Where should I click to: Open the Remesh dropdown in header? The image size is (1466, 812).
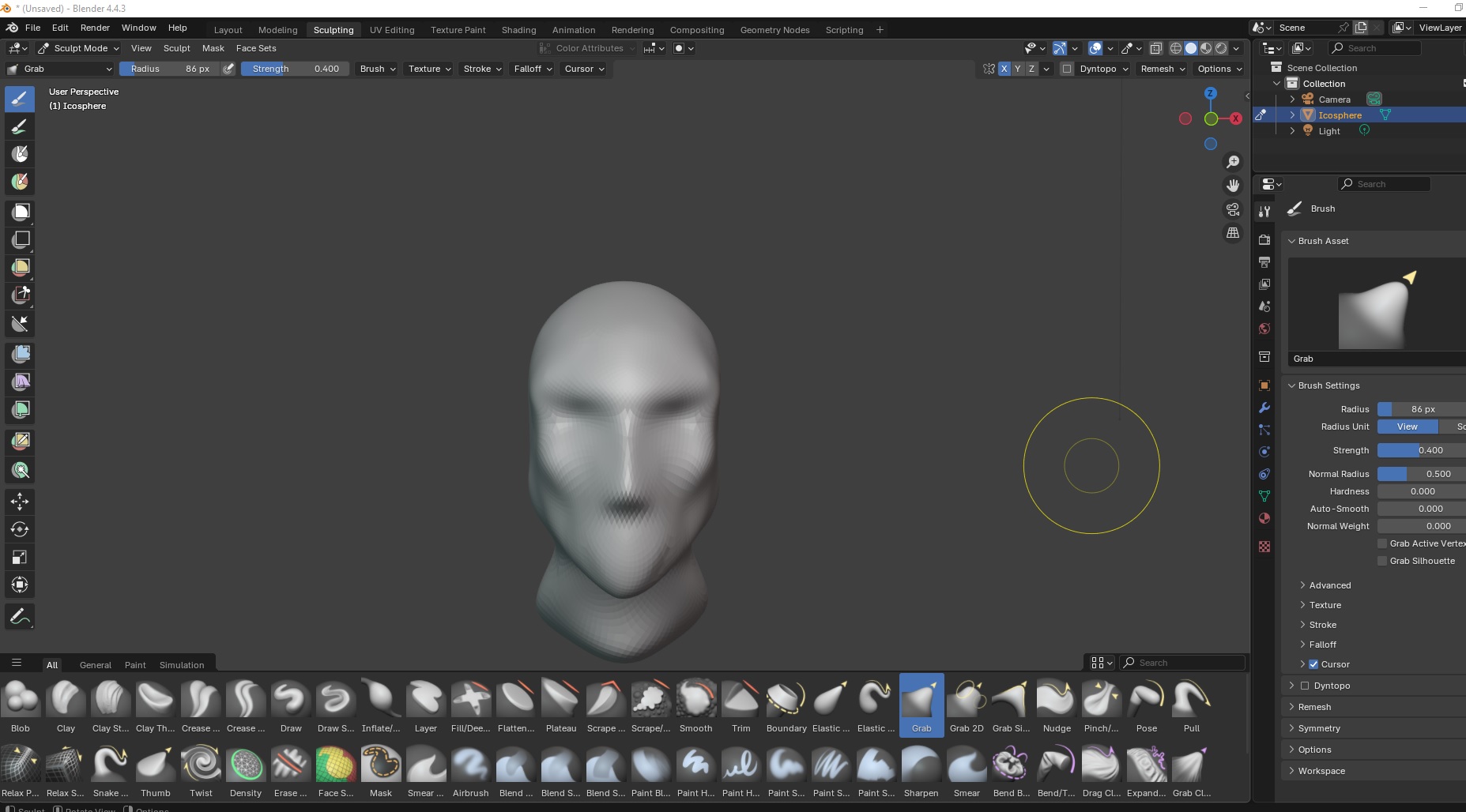(x=1163, y=69)
